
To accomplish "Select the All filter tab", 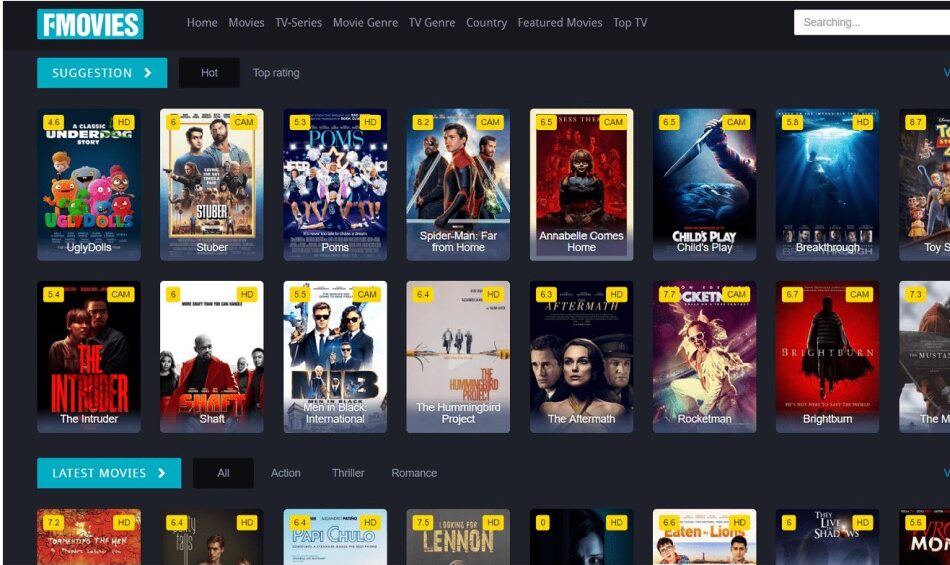I will [x=223, y=473].
